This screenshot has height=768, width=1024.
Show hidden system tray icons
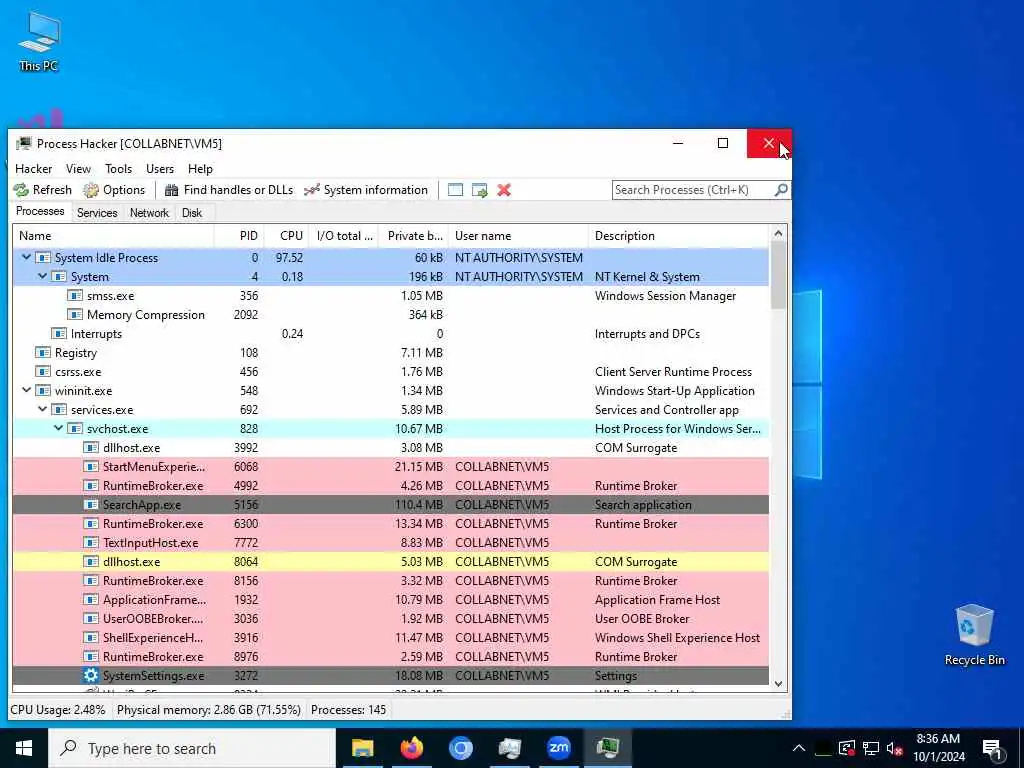click(798, 748)
